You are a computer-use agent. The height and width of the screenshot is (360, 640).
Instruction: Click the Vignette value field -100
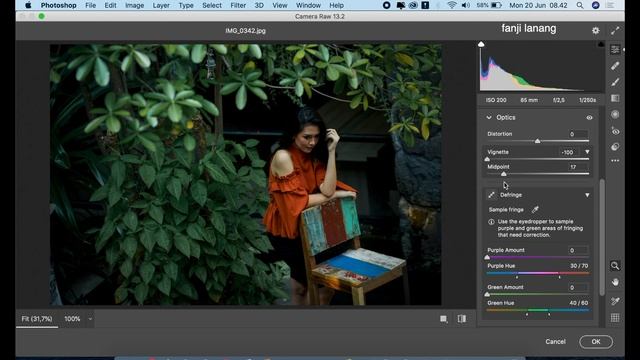569,152
